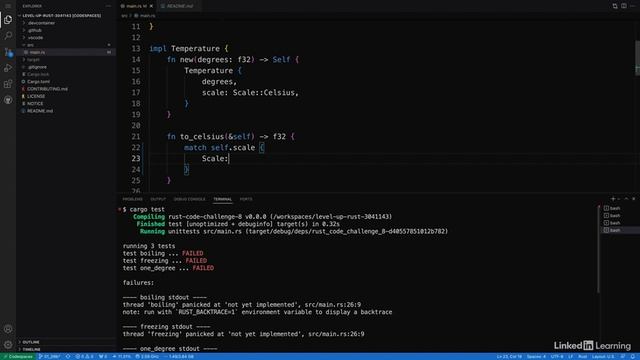Click the git branch status item
The height and width of the screenshot is (360, 640).
pos(50,356)
